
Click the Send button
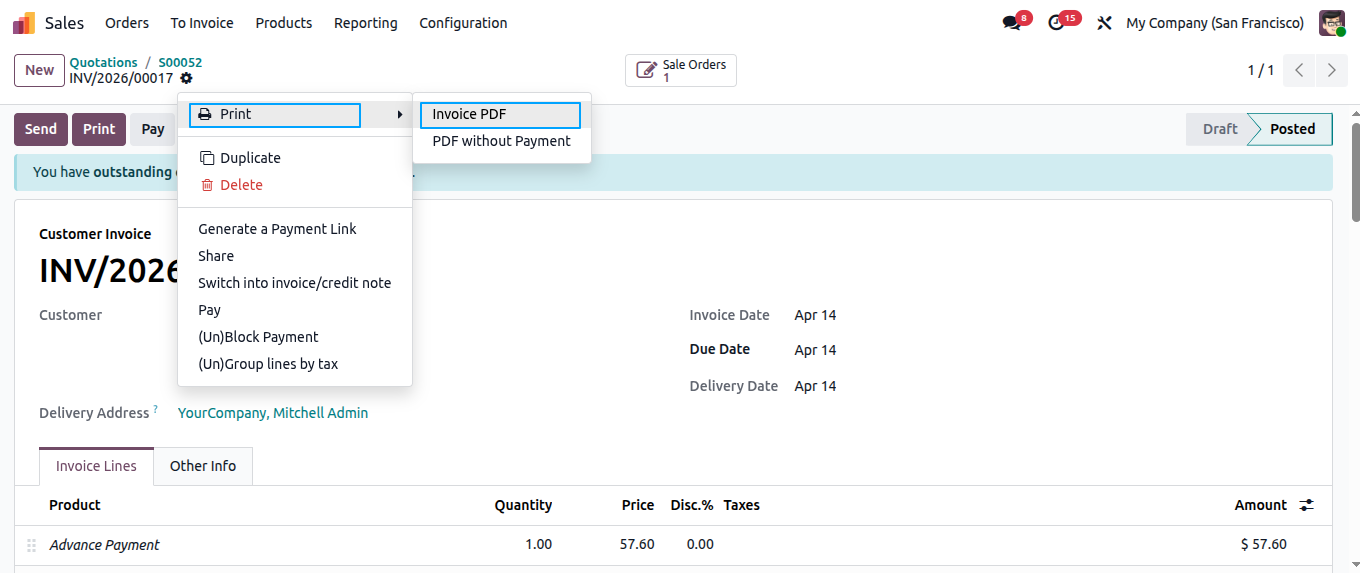(x=41, y=129)
